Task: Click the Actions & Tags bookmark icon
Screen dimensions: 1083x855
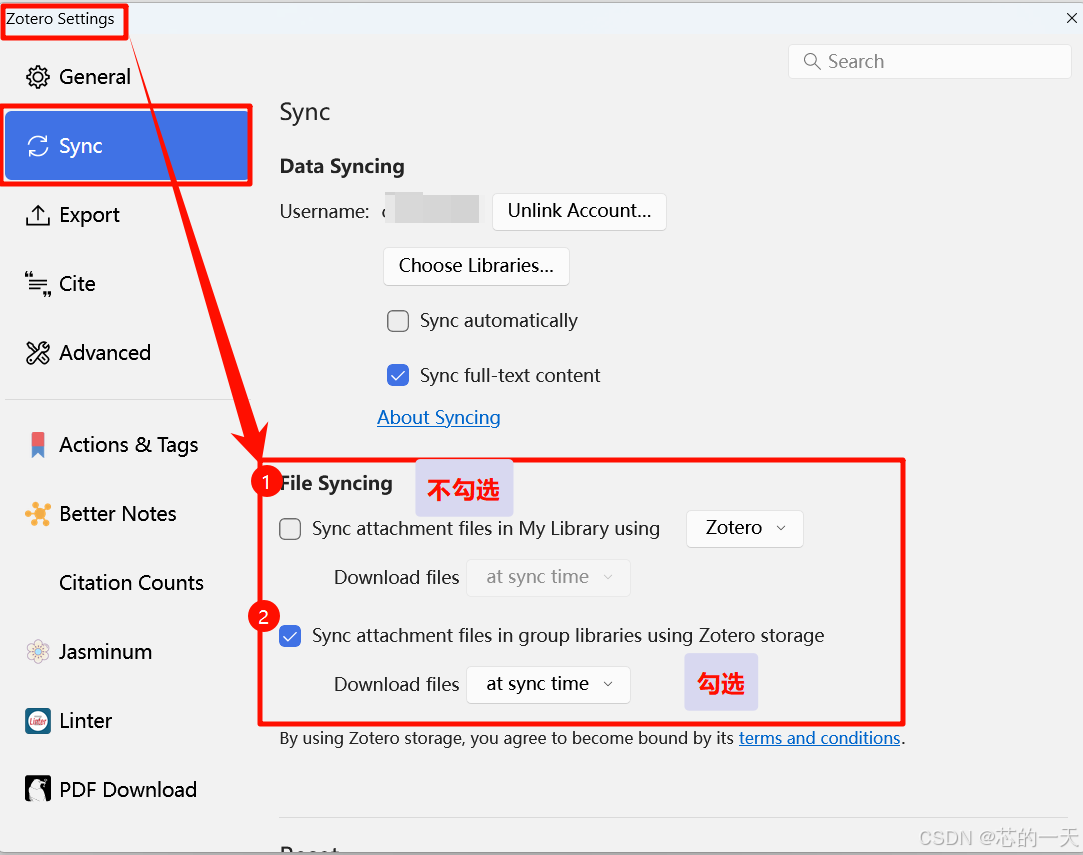Action: click(37, 445)
